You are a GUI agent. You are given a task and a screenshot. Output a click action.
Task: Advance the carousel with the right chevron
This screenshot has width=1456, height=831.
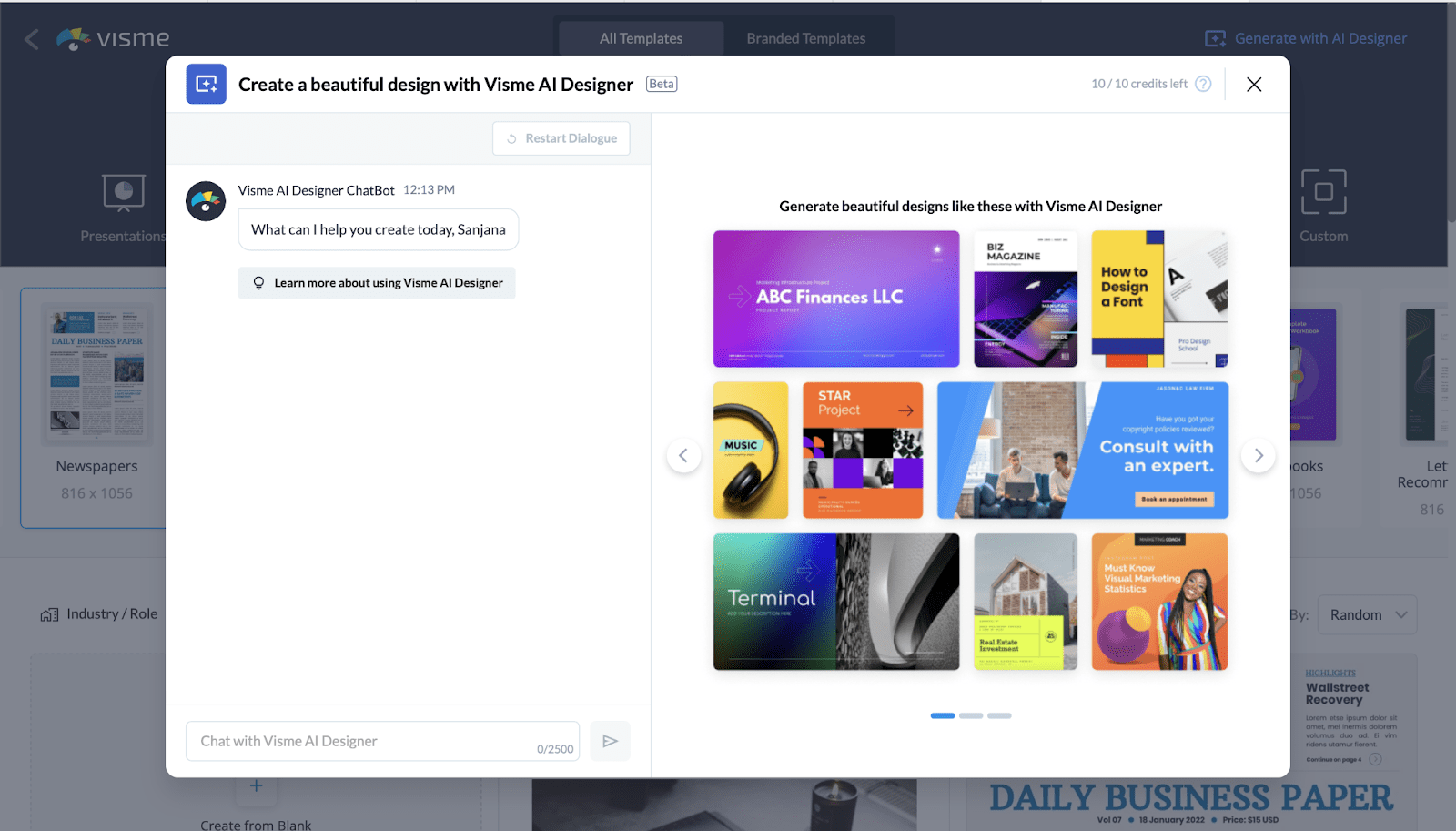pyautogui.click(x=1258, y=455)
